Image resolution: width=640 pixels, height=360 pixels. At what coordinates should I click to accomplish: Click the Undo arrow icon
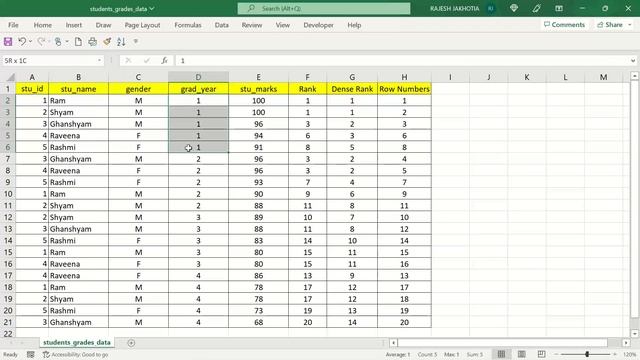click(x=22, y=42)
